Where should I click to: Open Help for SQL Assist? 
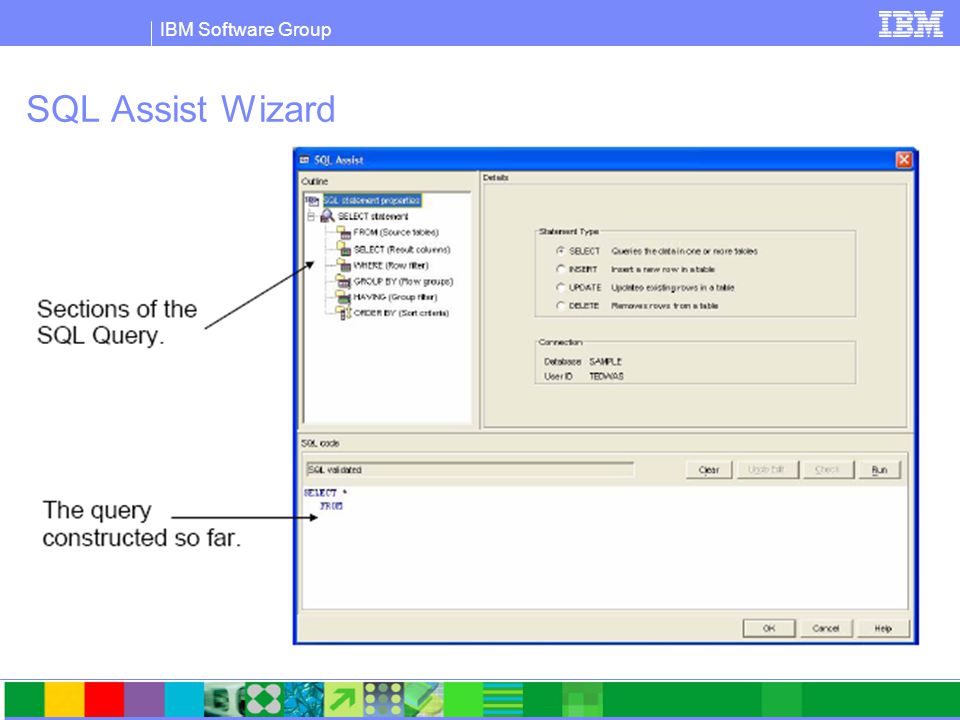(x=883, y=628)
